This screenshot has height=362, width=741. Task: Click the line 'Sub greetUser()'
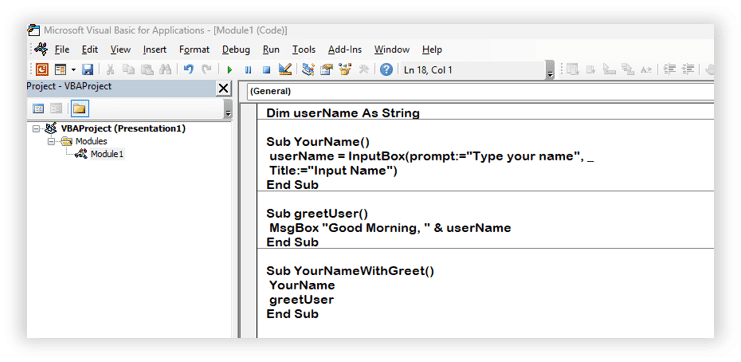pos(317,214)
